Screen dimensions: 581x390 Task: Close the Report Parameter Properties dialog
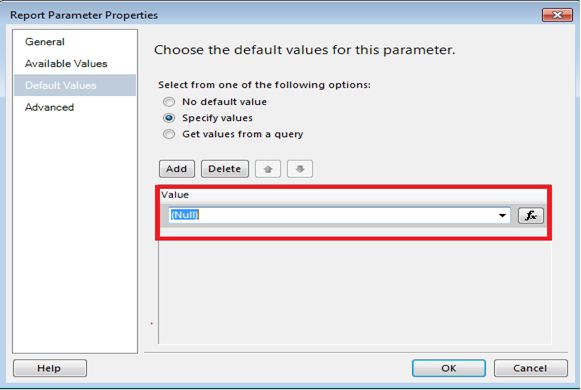(x=557, y=15)
